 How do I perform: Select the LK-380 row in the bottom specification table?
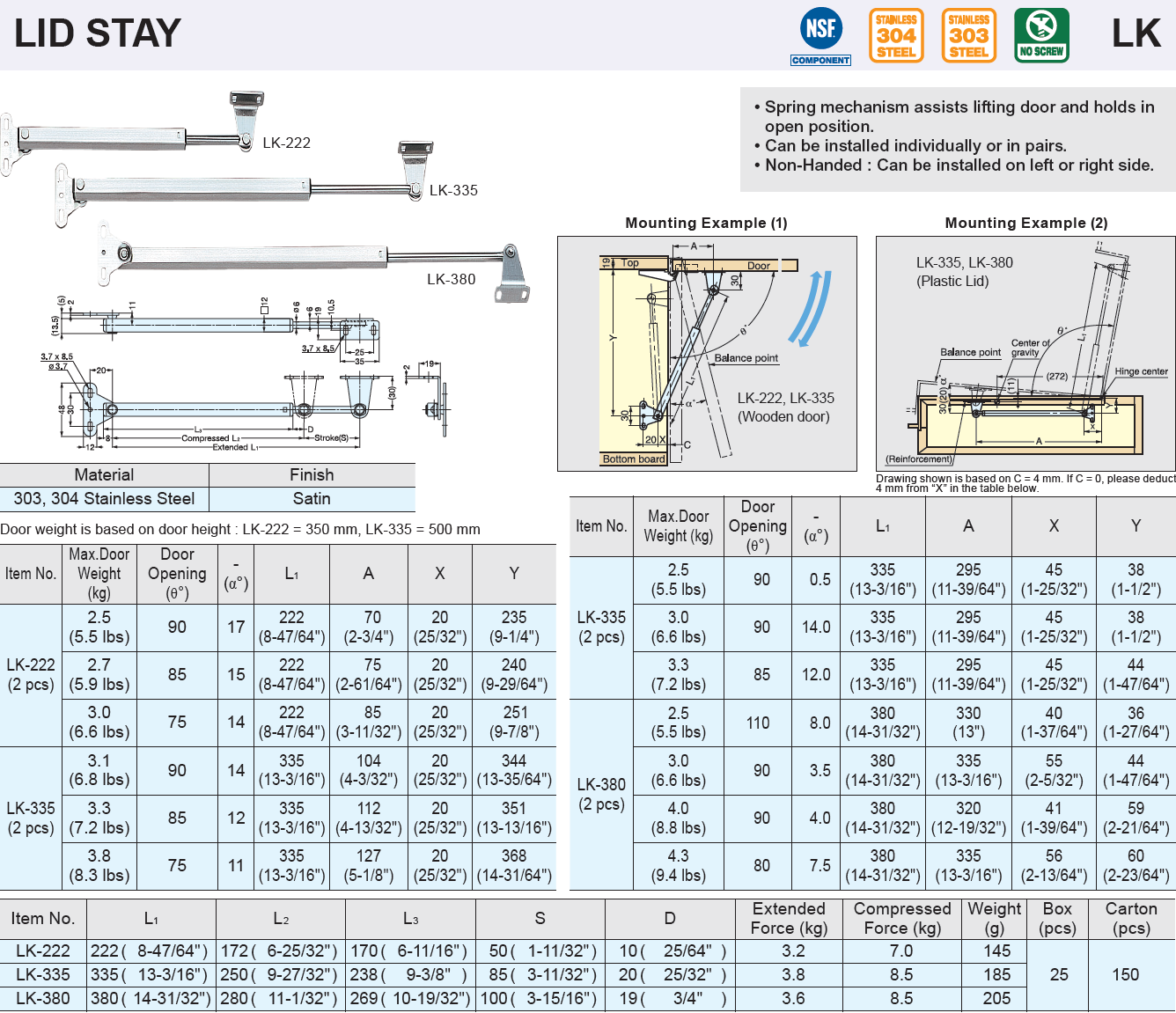point(43,998)
